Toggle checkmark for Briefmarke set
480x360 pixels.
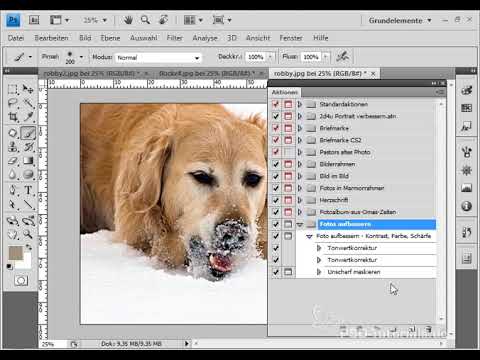click(276, 128)
